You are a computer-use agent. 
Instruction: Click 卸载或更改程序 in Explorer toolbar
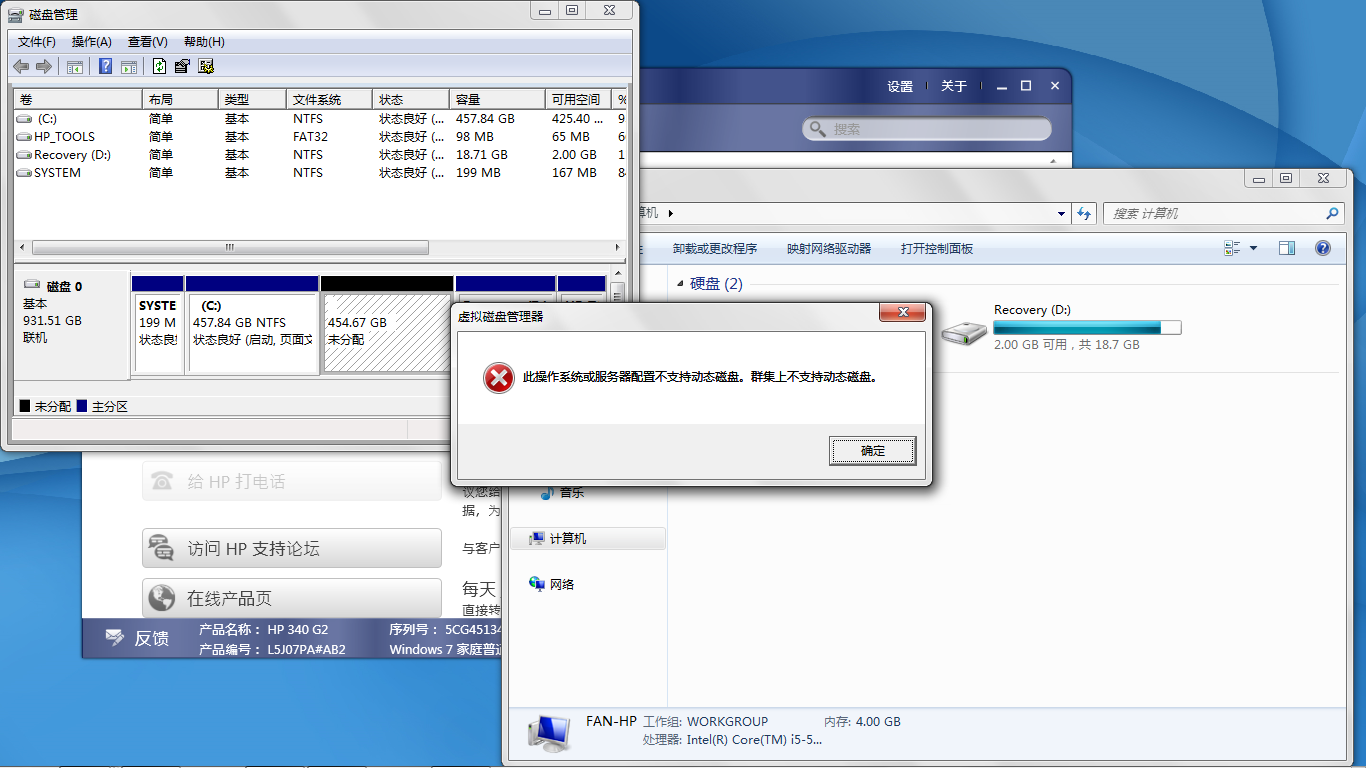pos(715,249)
